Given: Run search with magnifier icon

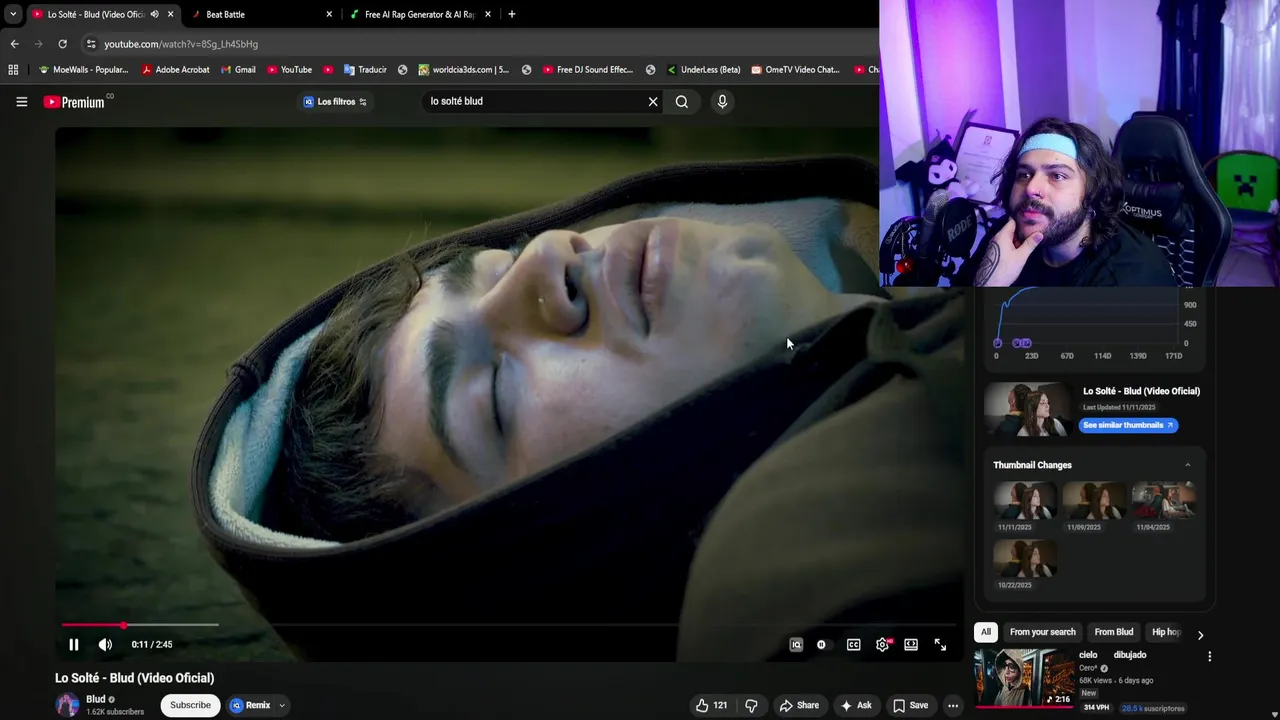Looking at the screenshot, I should (x=682, y=101).
